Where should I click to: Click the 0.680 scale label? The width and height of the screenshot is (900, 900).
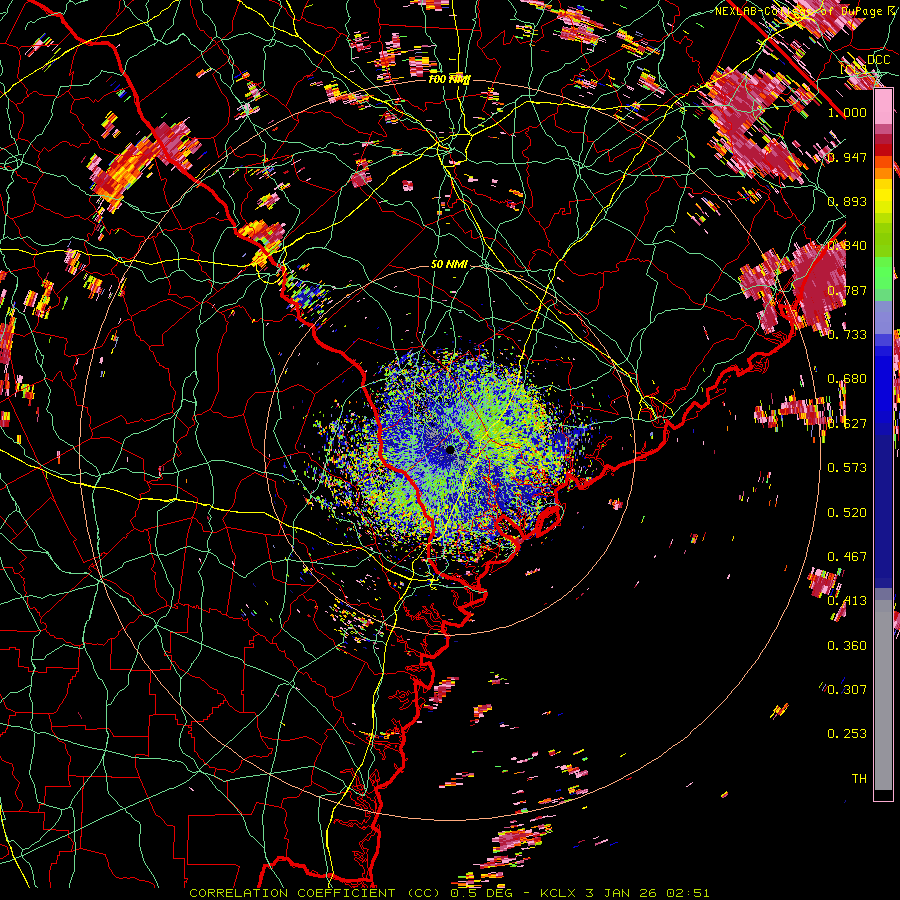pyautogui.click(x=847, y=379)
